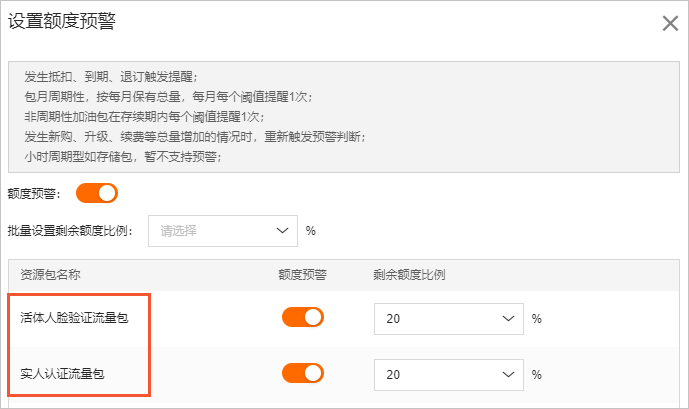
Task: Expand chevron in 请选择 combo box
Action: tap(282, 231)
